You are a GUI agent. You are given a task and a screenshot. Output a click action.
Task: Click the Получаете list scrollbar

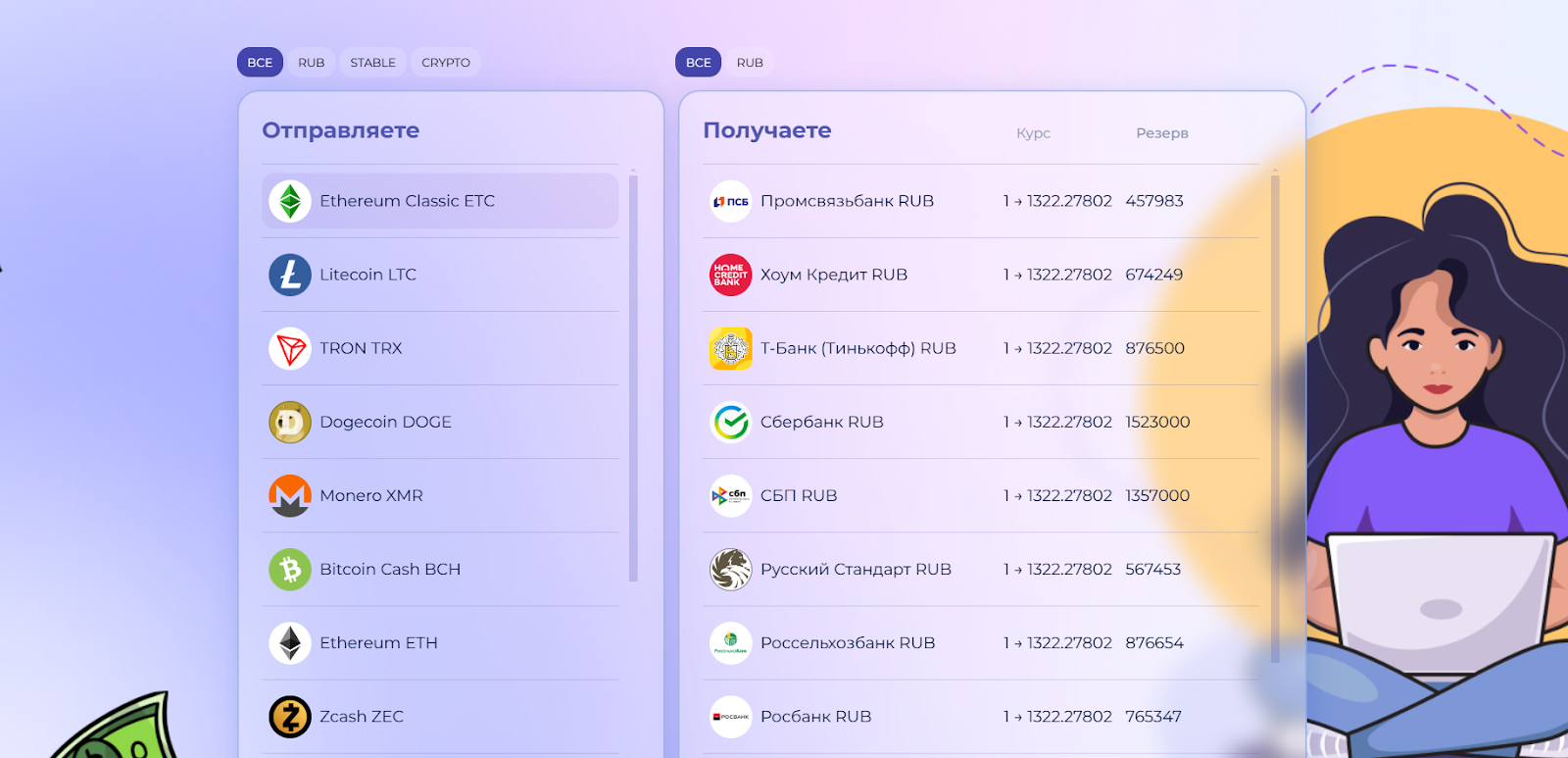(x=1275, y=419)
